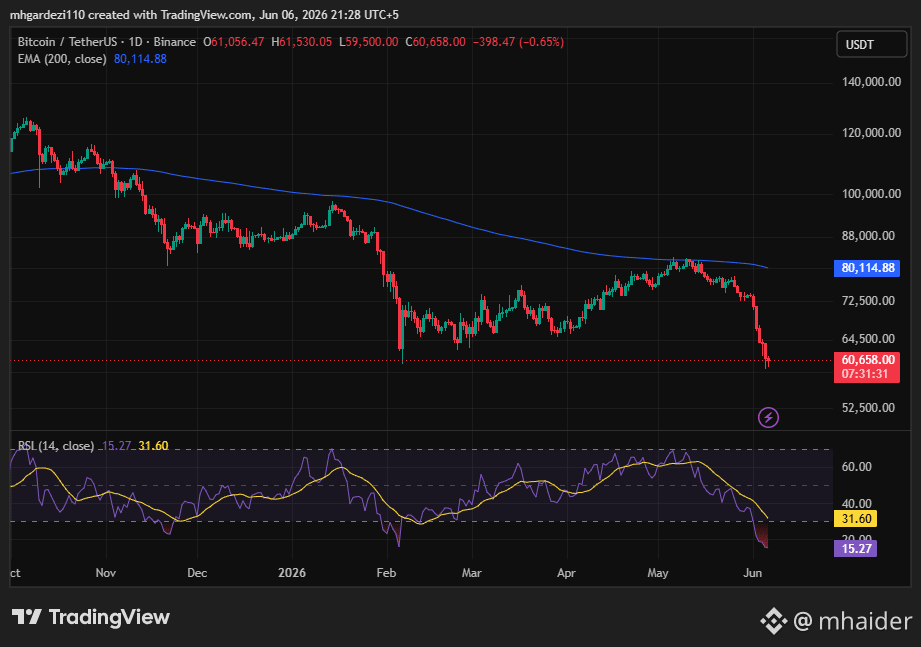Click the high price H61,530.05

click(x=301, y=42)
